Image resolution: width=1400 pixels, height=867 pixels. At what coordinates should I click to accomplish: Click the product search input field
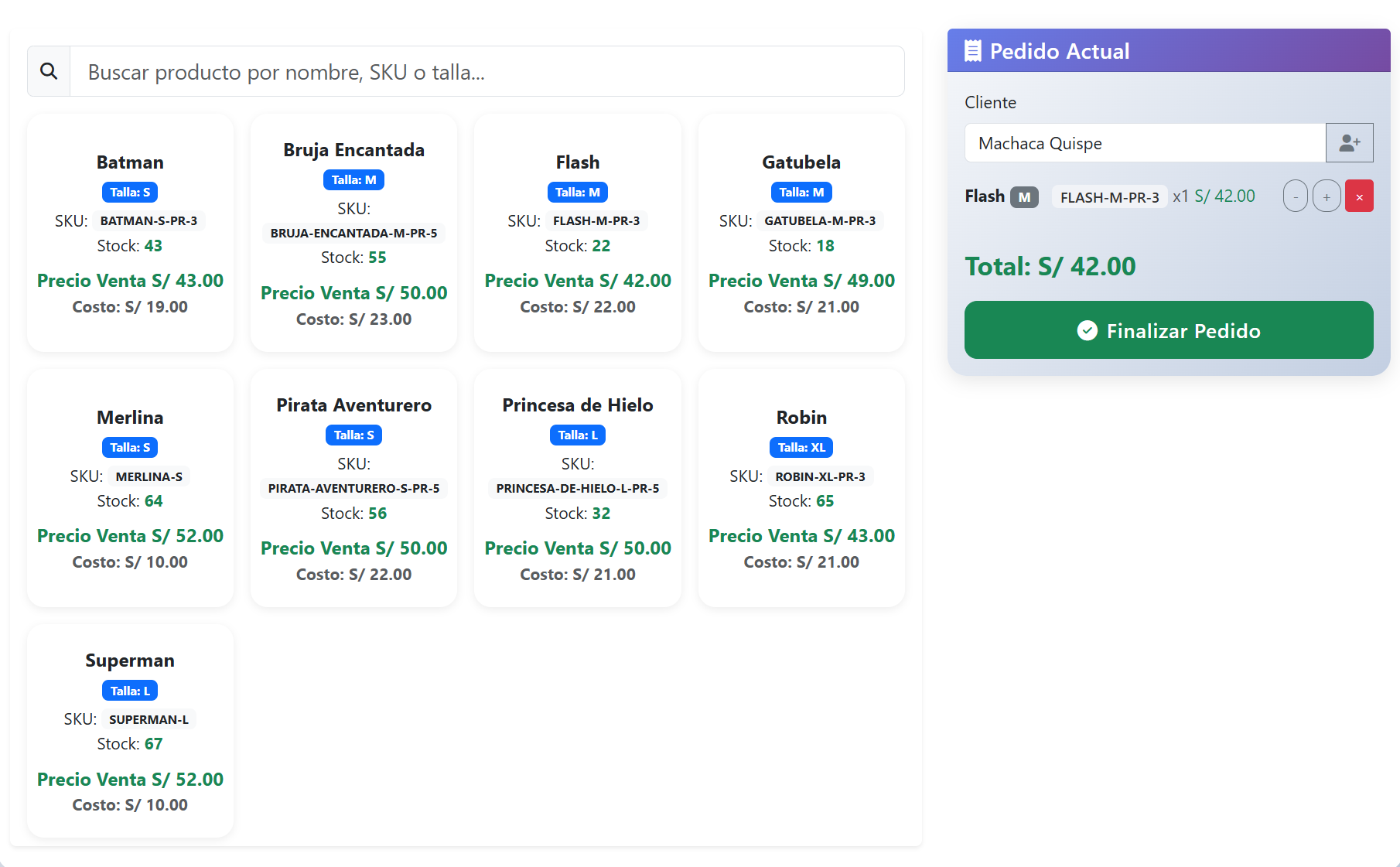487,72
